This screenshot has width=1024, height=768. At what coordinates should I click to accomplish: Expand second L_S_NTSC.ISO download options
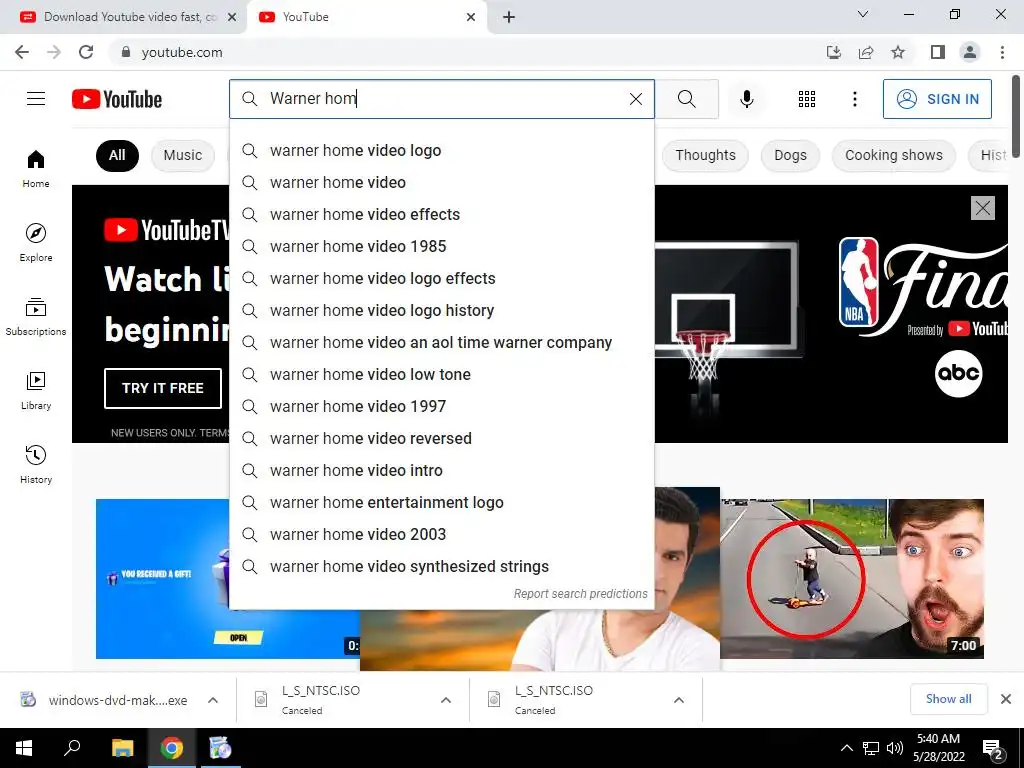(679, 700)
